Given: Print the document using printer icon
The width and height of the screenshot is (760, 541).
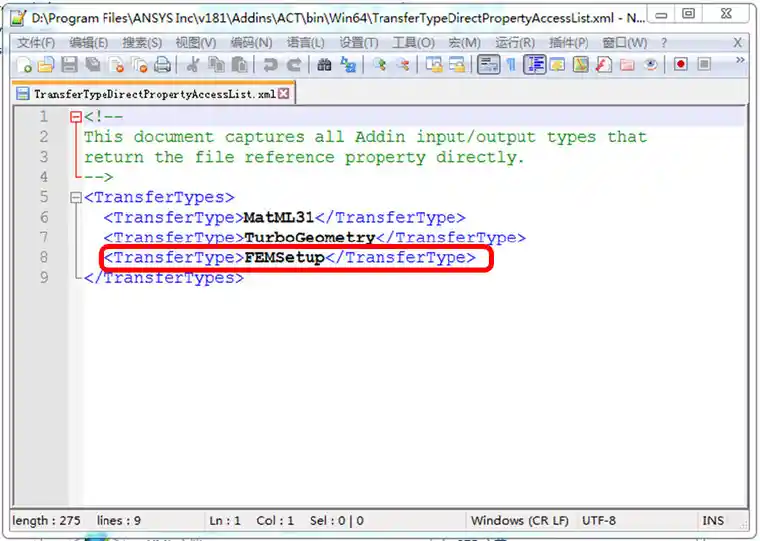Looking at the screenshot, I should tap(162, 64).
